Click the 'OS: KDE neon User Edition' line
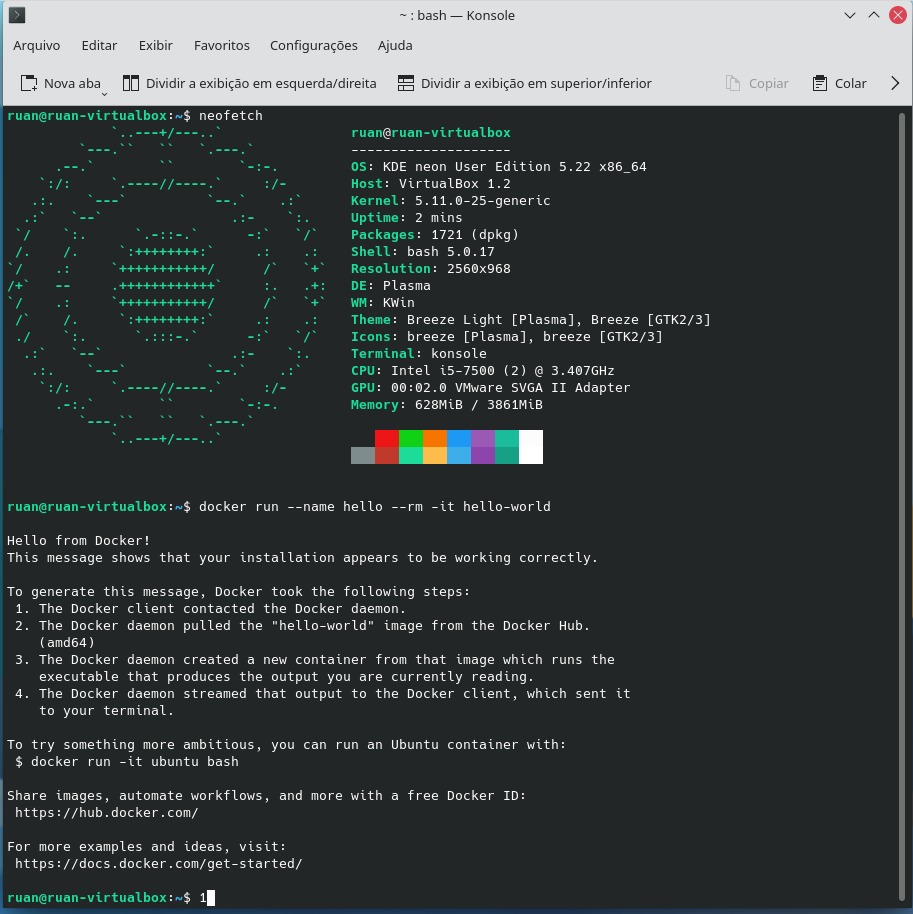 point(498,167)
